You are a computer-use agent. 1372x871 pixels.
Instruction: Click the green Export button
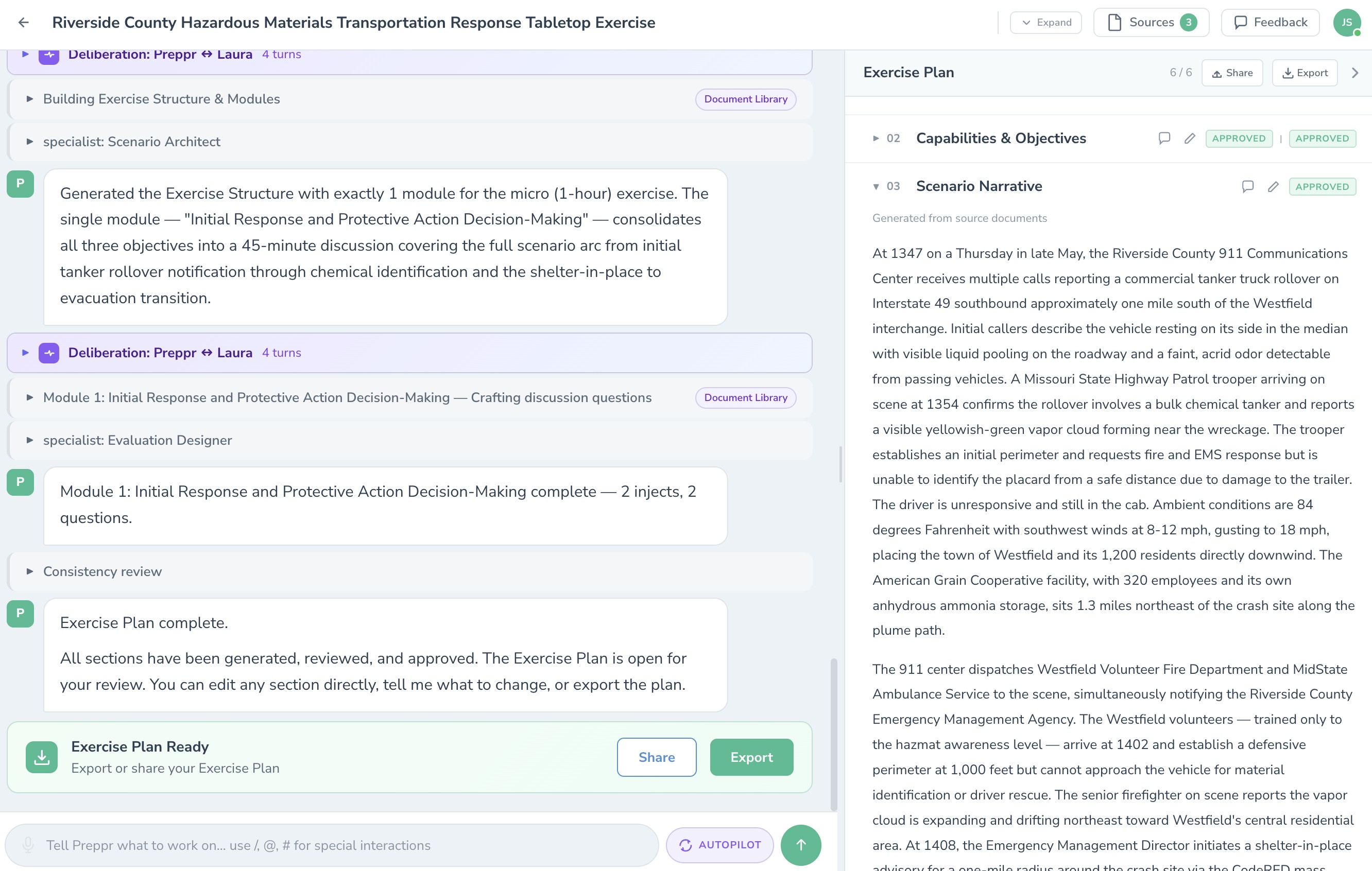click(751, 757)
